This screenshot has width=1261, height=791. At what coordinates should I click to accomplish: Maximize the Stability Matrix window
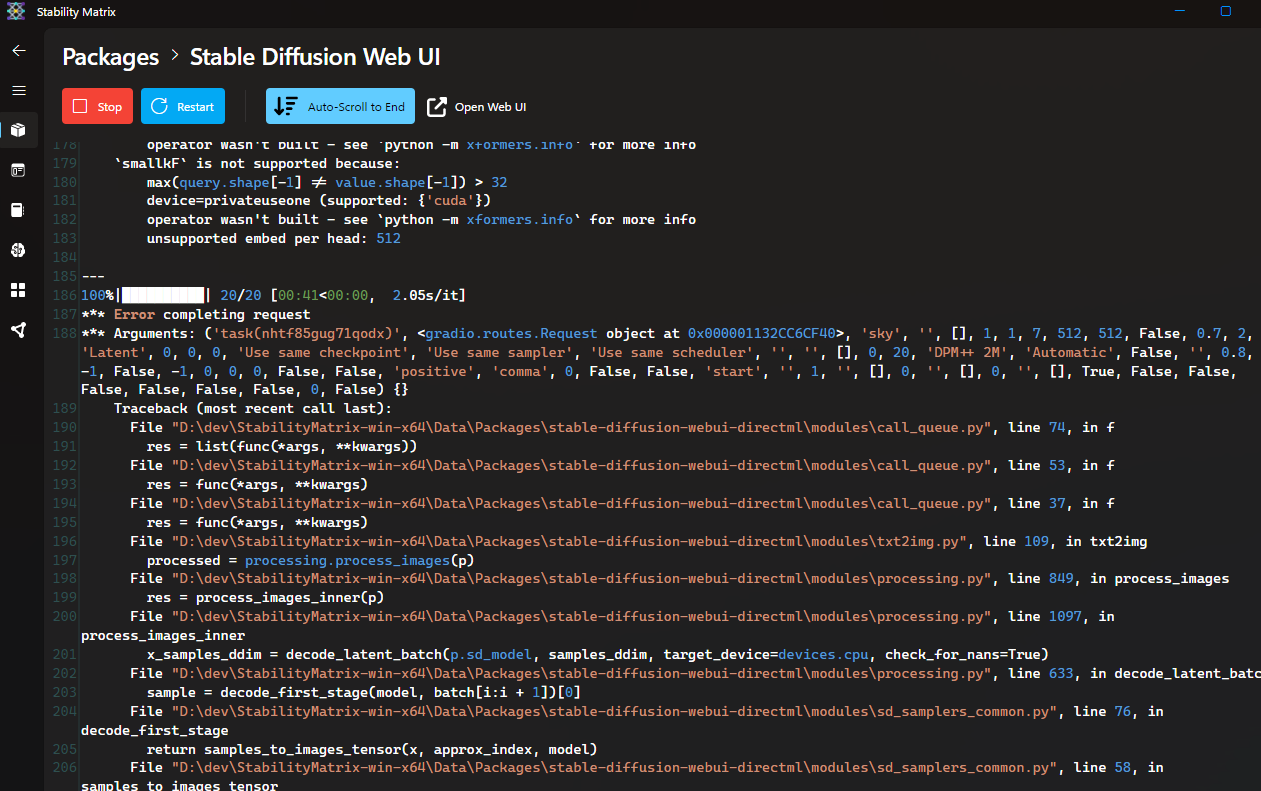point(1226,11)
